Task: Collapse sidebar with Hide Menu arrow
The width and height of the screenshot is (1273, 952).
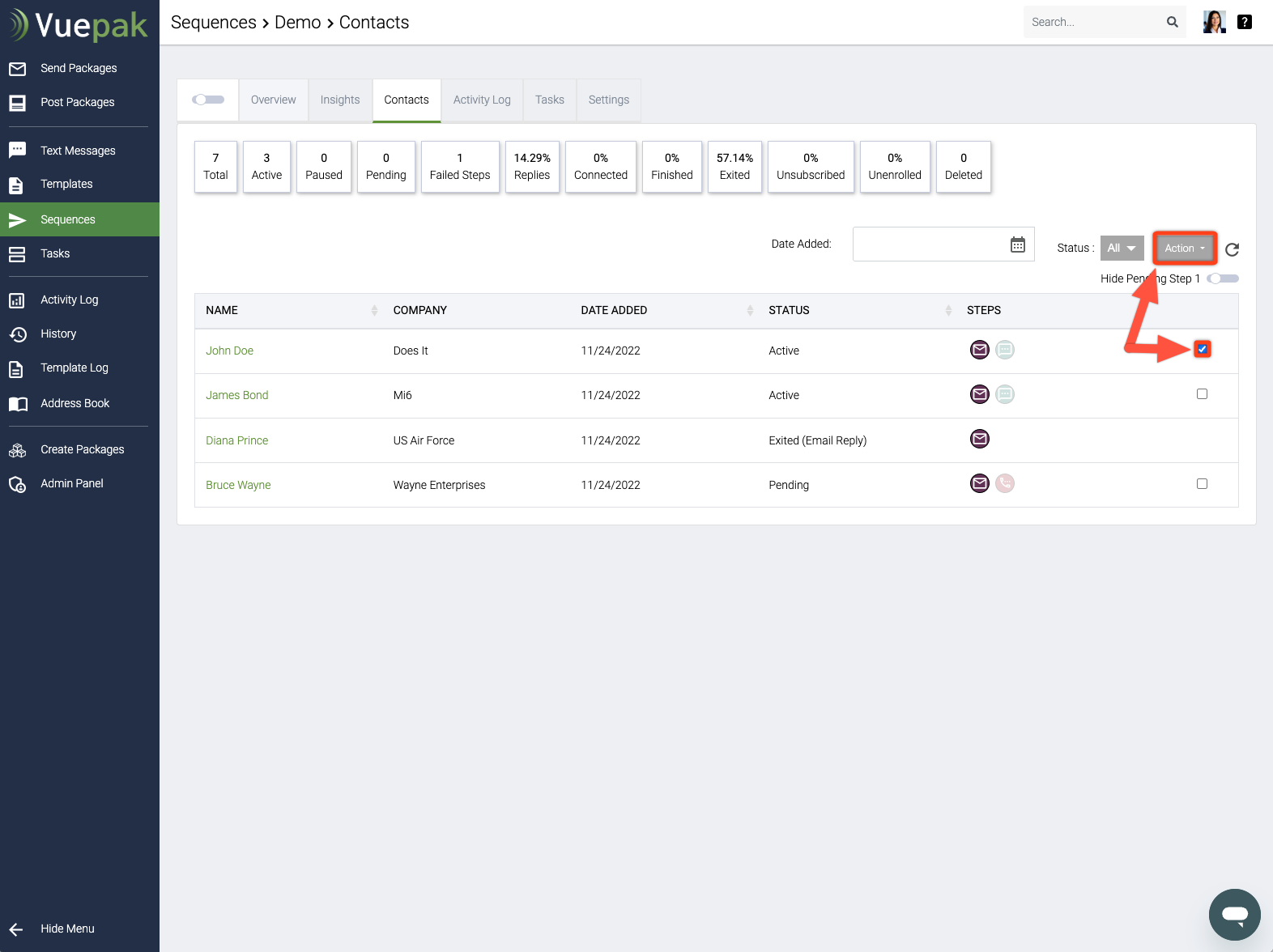Action: pyautogui.click(x=16, y=929)
